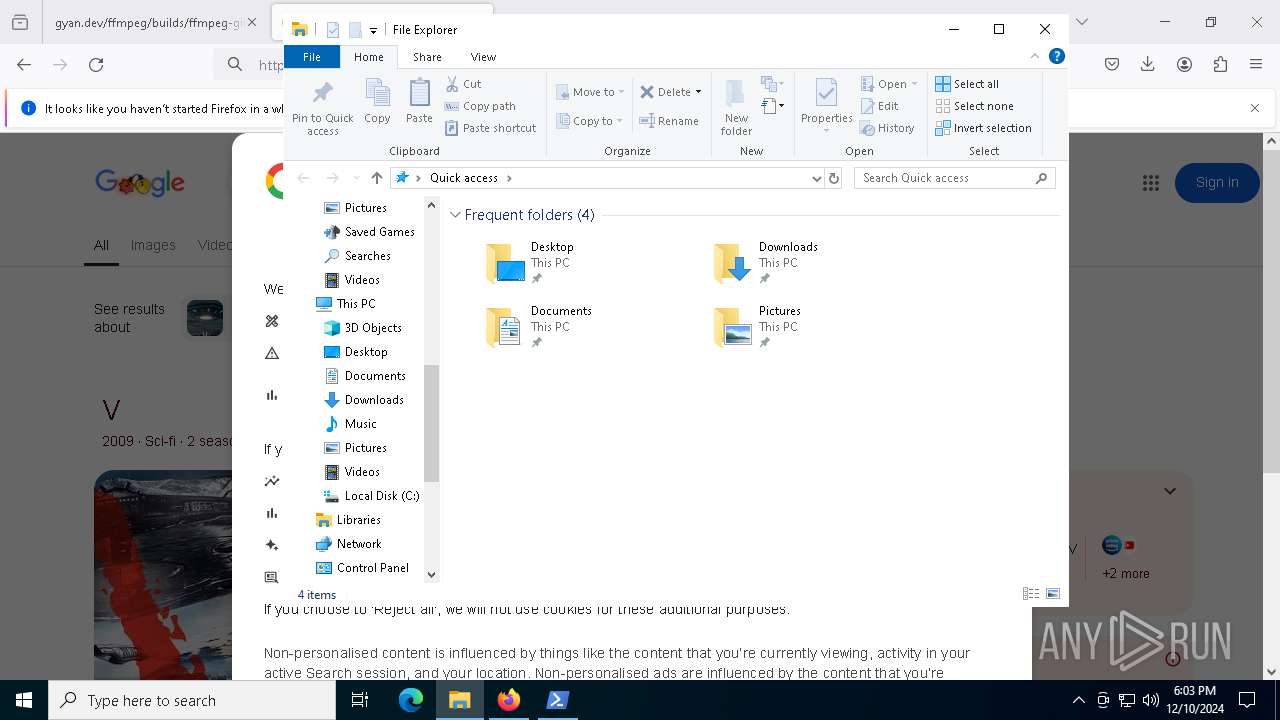Create a New folder from ribbon
1280x720 pixels.
736,107
